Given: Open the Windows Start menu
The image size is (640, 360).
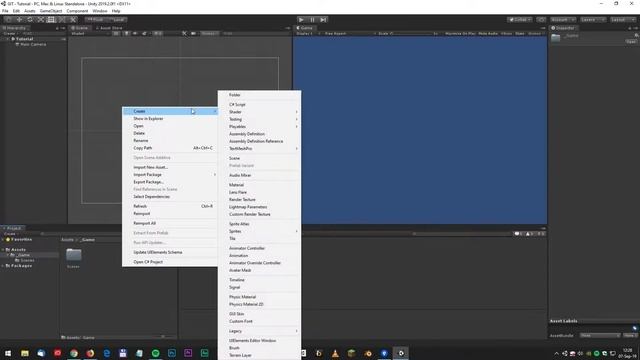Looking at the screenshot, I should pyautogui.click(x=8, y=353).
